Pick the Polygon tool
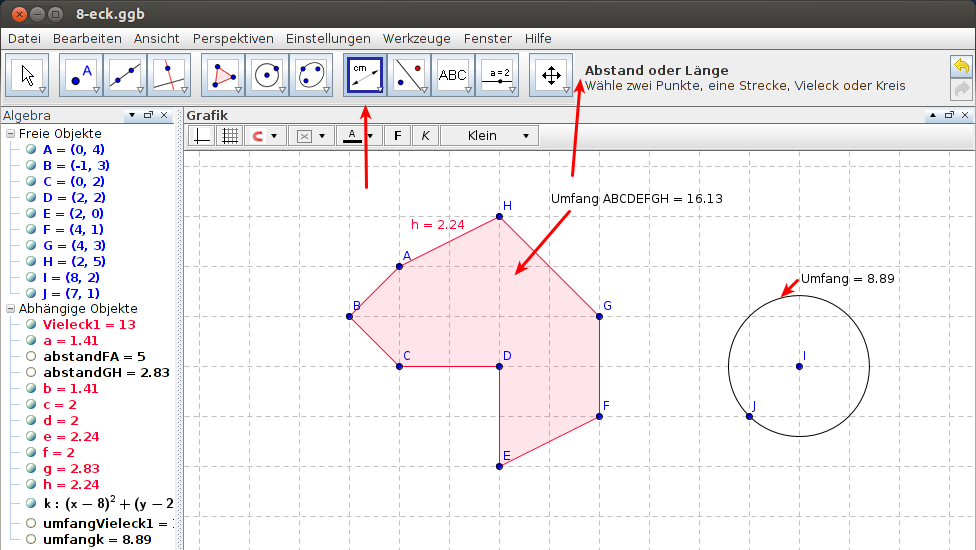This screenshot has height=550, width=976. [224, 75]
